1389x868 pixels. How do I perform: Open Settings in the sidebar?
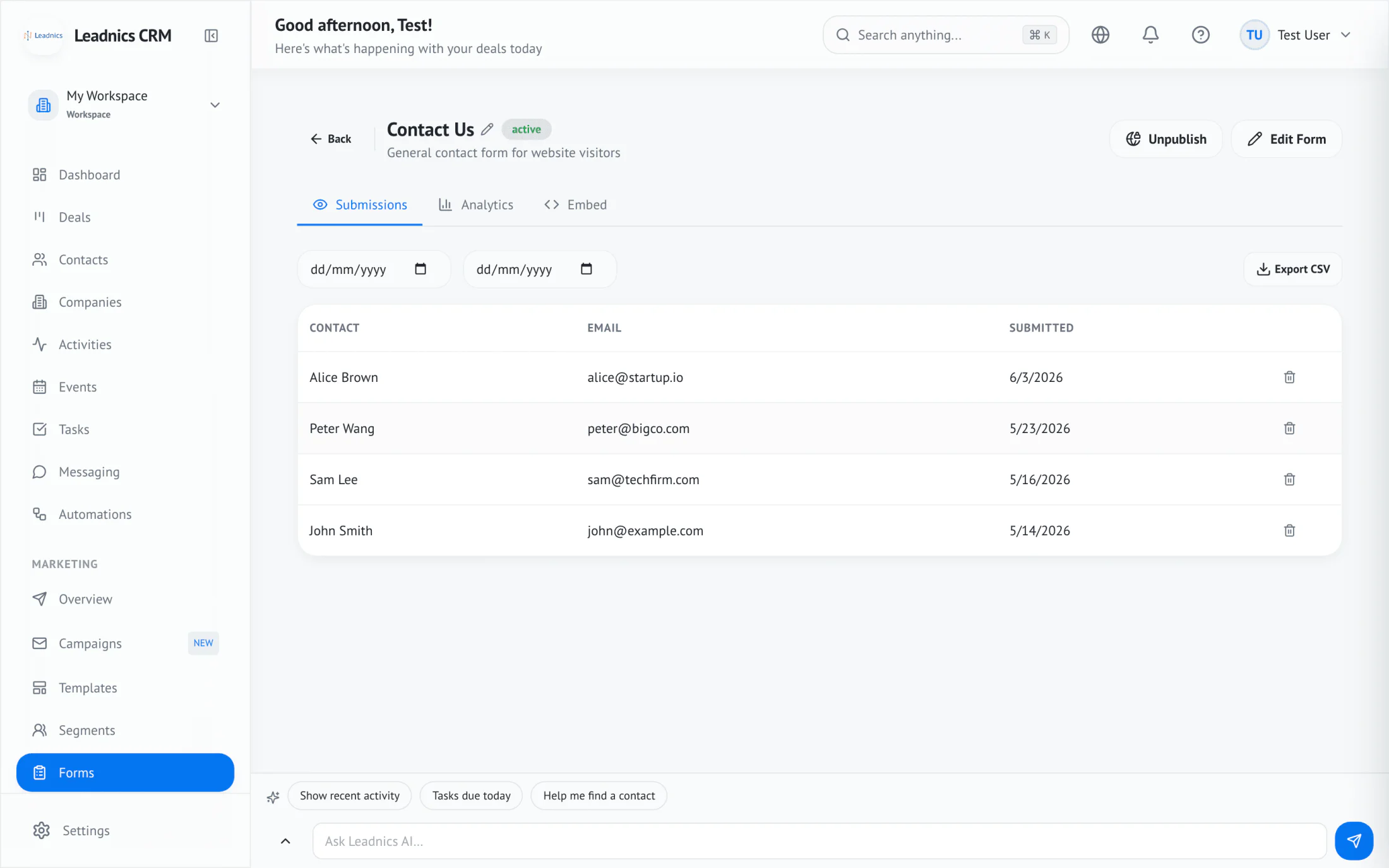click(125, 831)
